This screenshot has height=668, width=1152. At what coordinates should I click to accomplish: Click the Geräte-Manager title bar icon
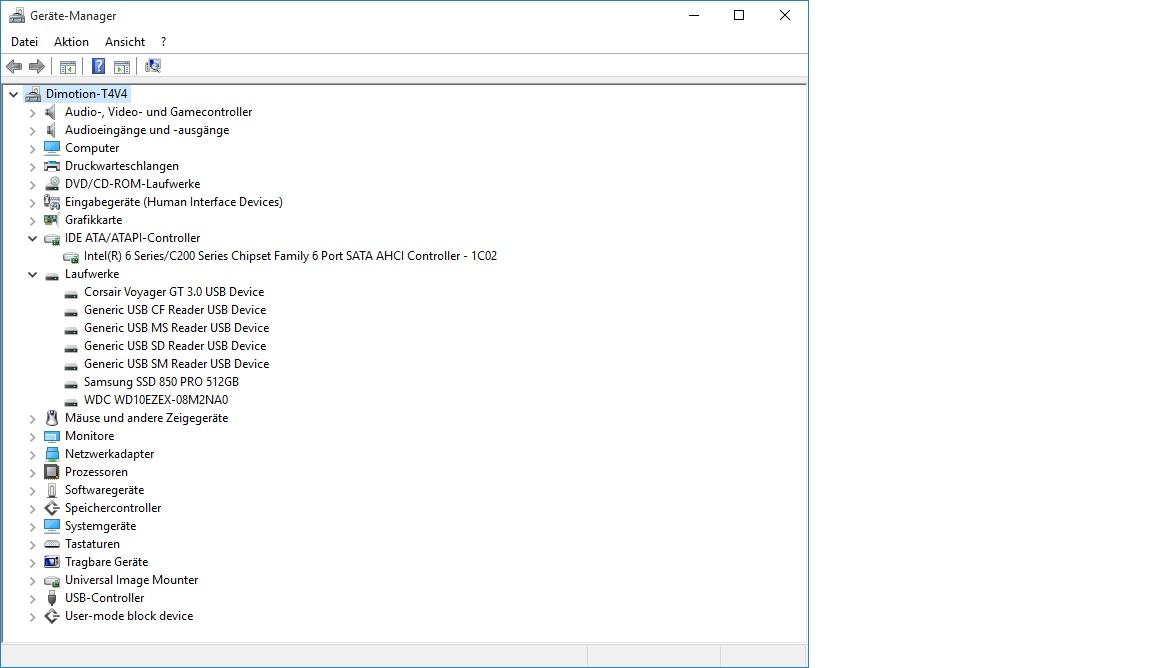pyautogui.click(x=17, y=15)
